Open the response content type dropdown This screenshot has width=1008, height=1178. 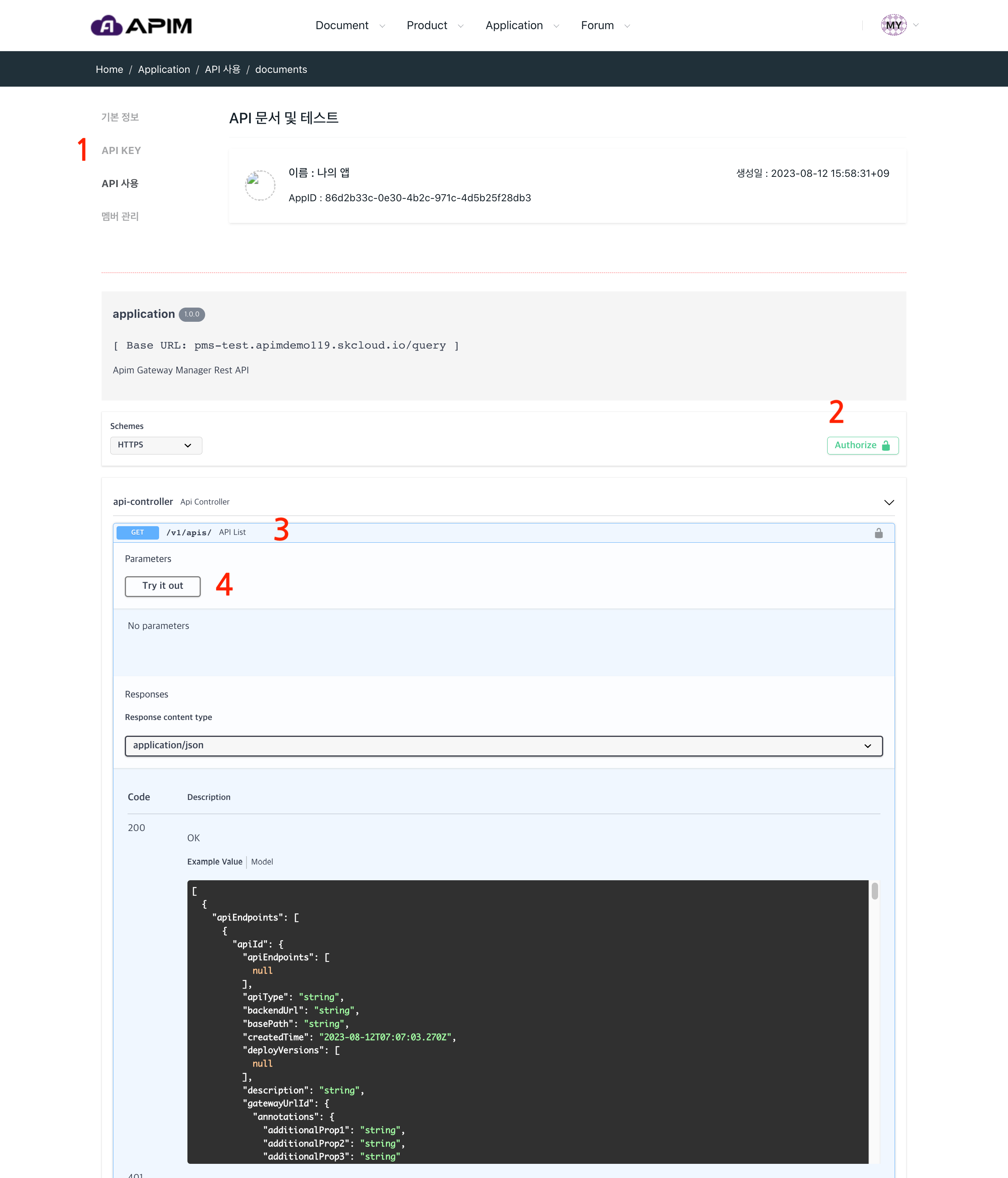[x=503, y=746]
